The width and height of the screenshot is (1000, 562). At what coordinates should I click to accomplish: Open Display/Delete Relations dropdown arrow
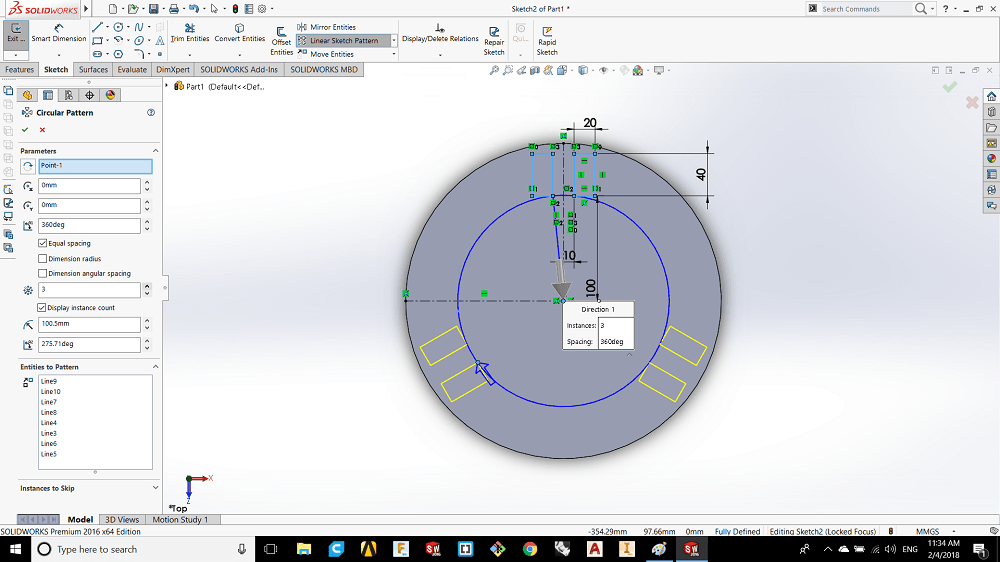coord(440,55)
